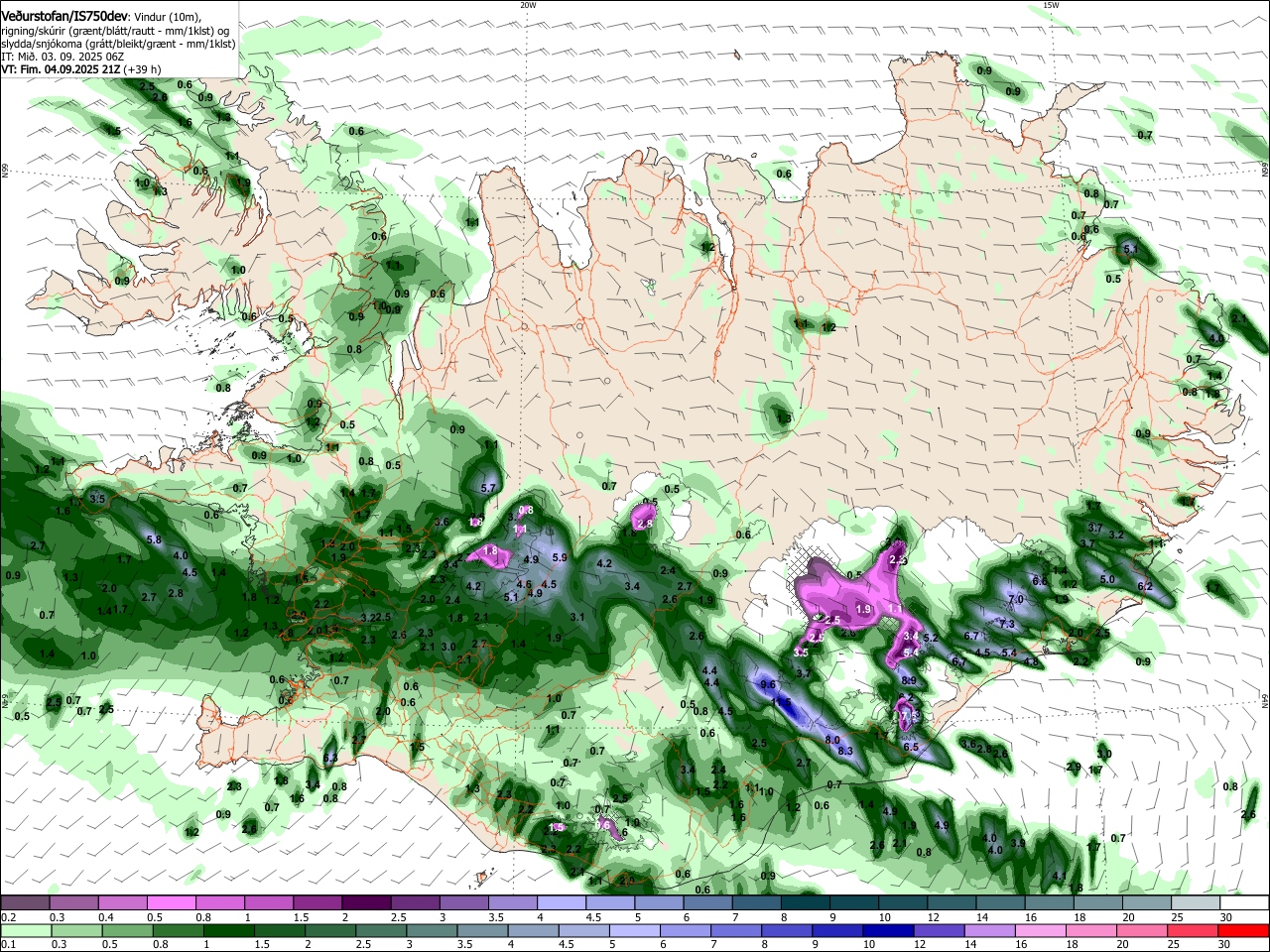This screenshot has width=1270, height=952.
Task: Click the 9.6 precipitation value
Action: [767, 684]
